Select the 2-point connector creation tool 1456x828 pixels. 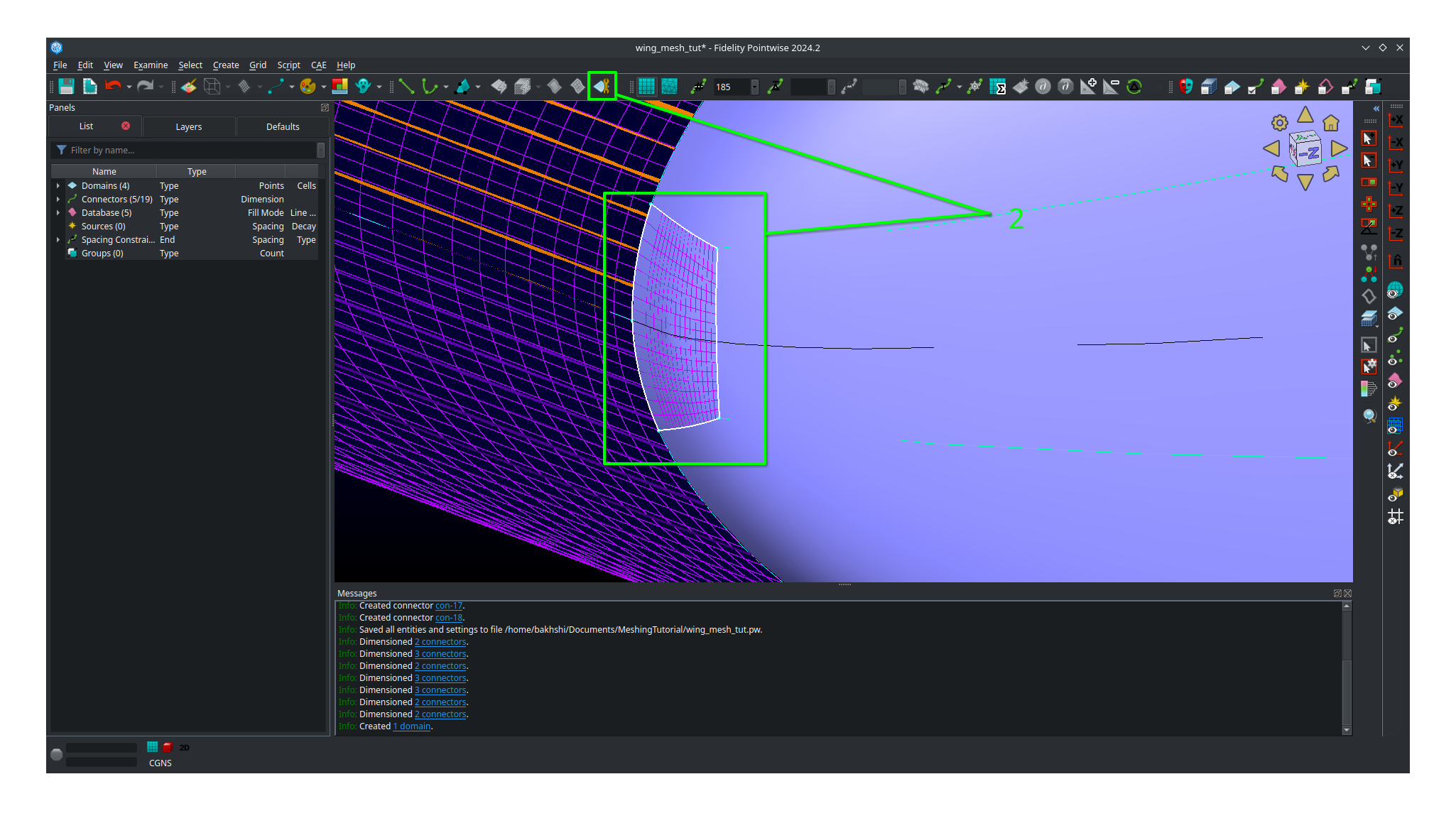click(x=406, y=87)
